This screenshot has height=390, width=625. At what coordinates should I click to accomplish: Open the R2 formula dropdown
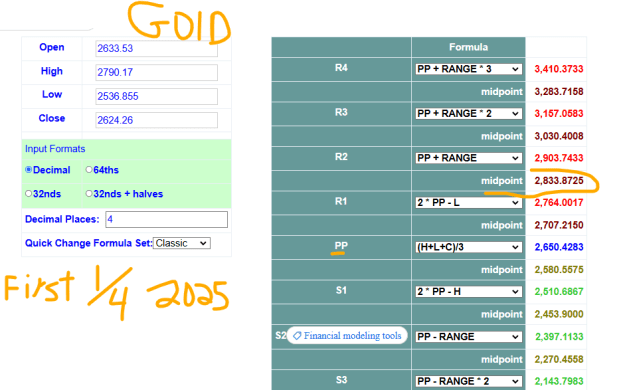tap(468, 158)
